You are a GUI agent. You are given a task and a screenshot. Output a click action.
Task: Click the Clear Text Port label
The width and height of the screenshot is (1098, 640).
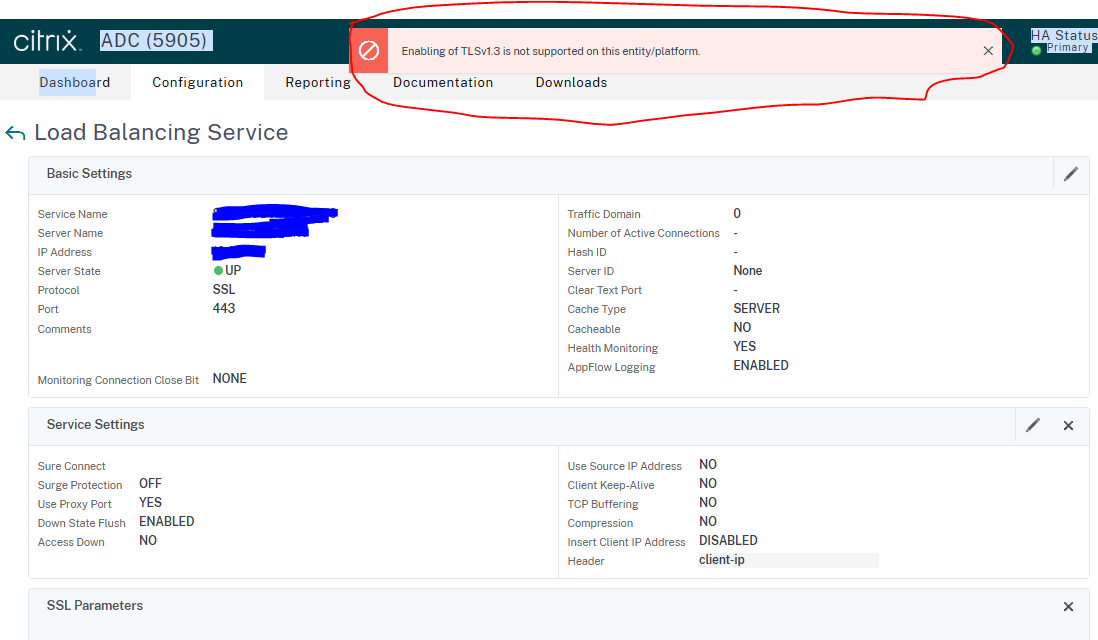click(x=604, y=290)
